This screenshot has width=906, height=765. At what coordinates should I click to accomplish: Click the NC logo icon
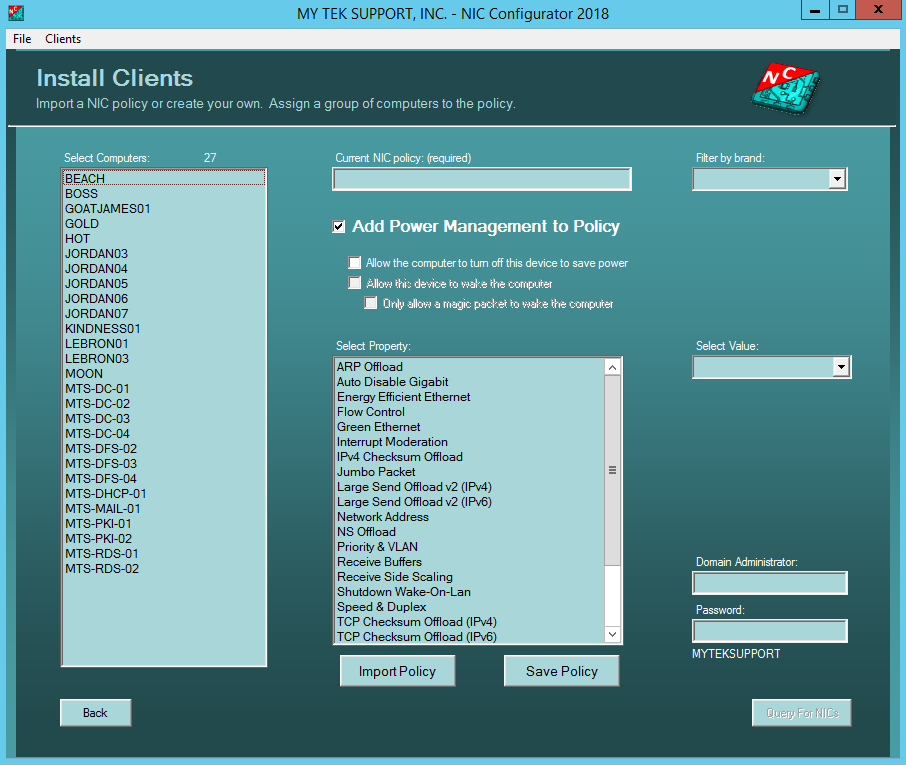click(x=784, y=87)
